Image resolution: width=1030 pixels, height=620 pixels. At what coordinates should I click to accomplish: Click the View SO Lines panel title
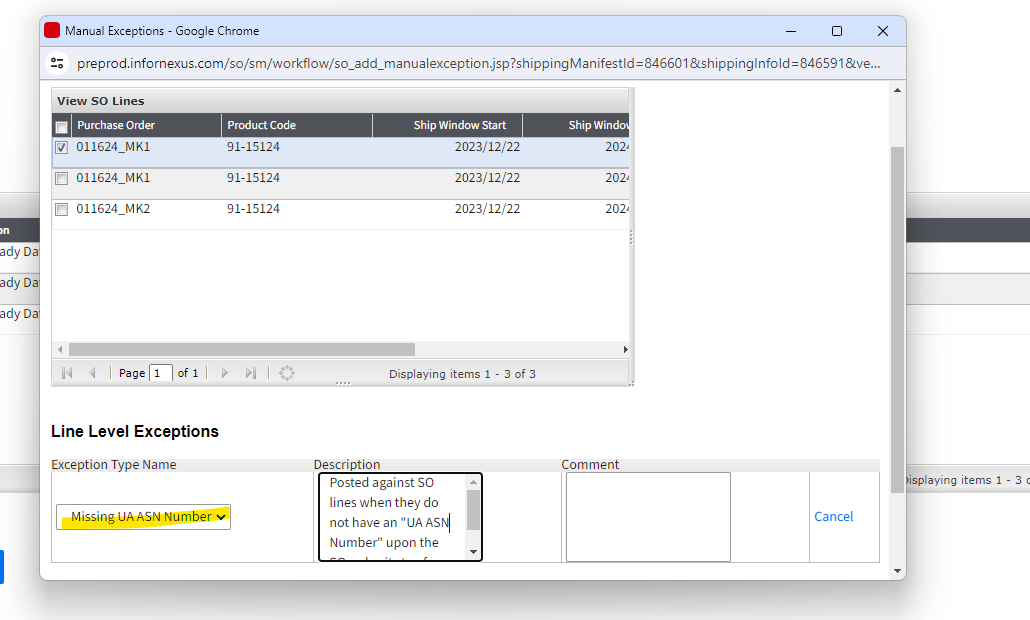(x=101, y=101)
